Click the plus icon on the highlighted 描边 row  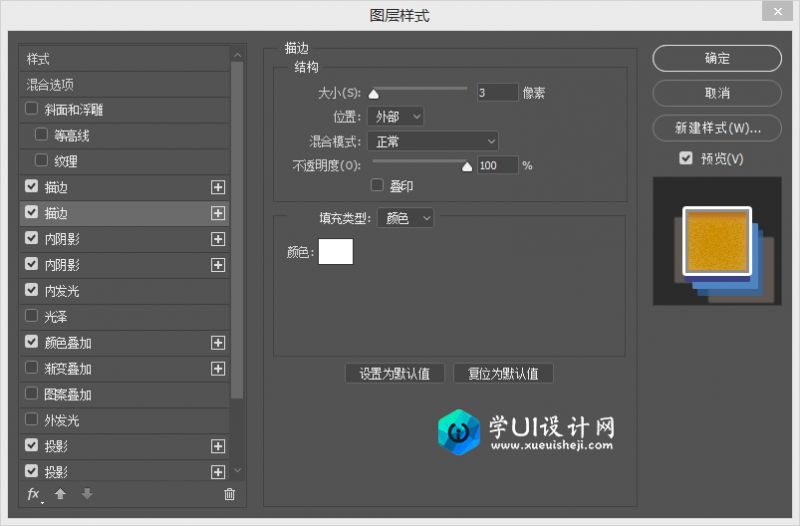pyautogui.click(x=218, y=213)
